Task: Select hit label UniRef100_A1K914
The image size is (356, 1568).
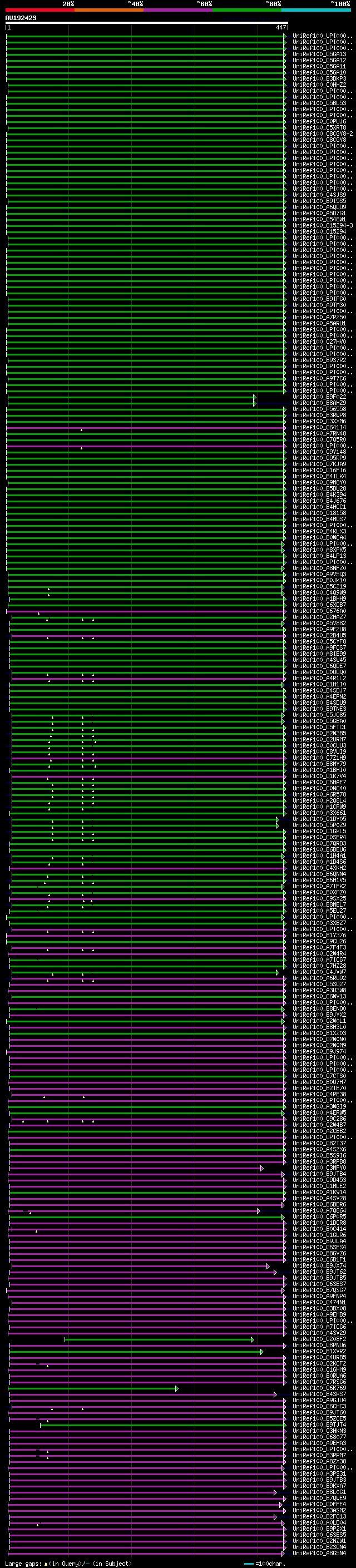Action: [319, 1193]
